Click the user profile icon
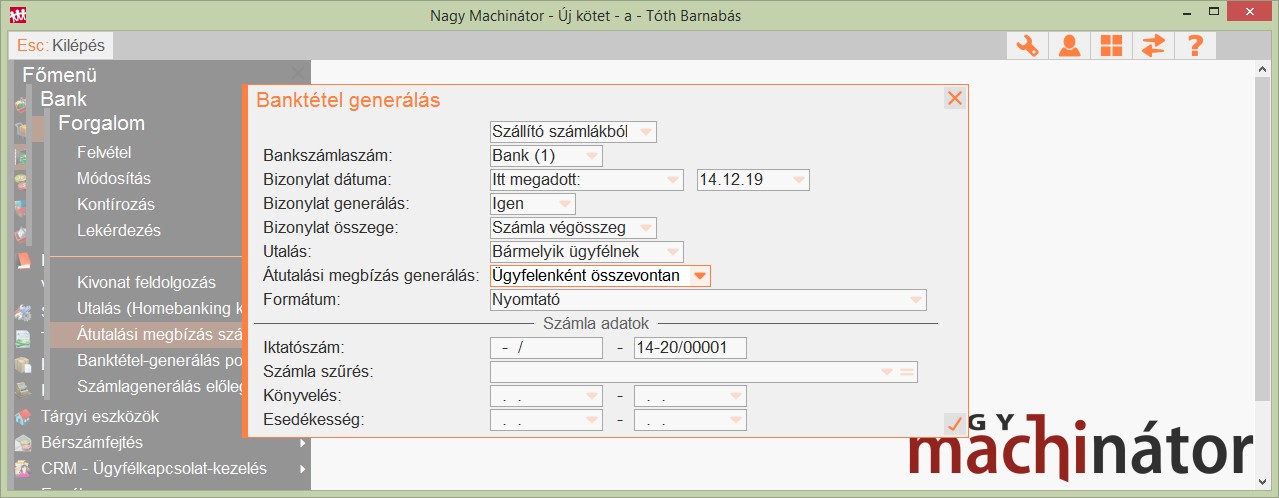This screenshot has height=498, width=1279. pos(1069,45)
